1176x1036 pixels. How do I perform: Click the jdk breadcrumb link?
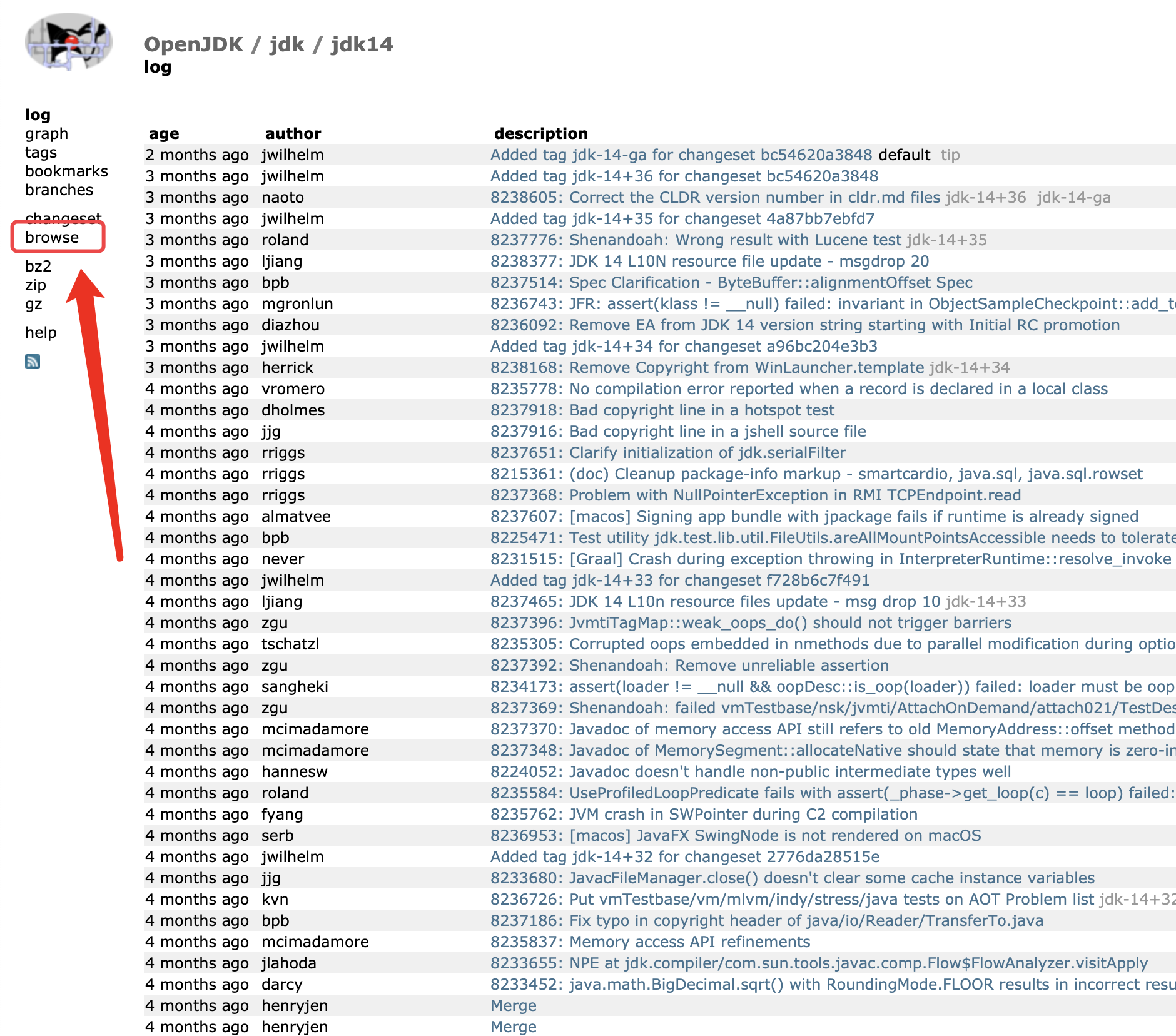pos(286,44)
